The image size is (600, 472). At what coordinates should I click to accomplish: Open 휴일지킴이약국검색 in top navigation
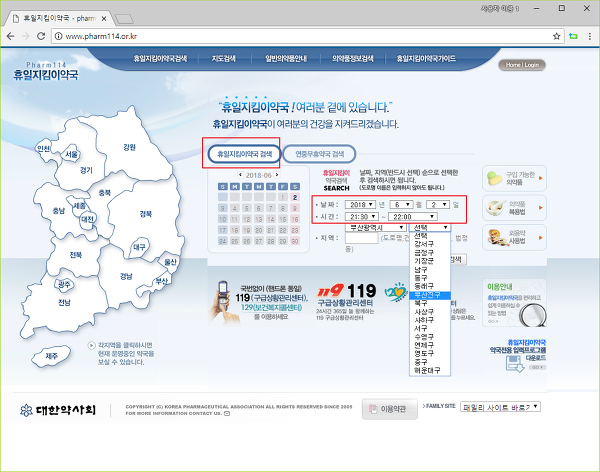pos(160,59)
